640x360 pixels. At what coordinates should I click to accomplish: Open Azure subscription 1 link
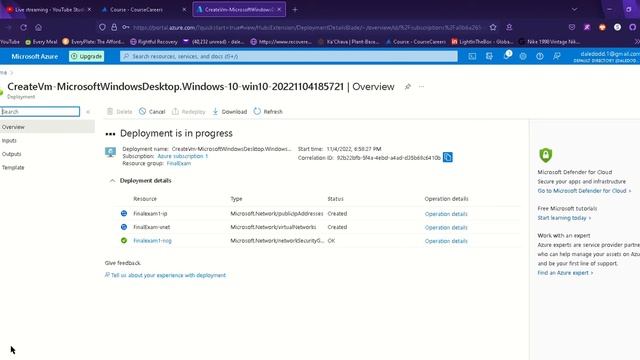pyautogui.click(x=182, y=156)
